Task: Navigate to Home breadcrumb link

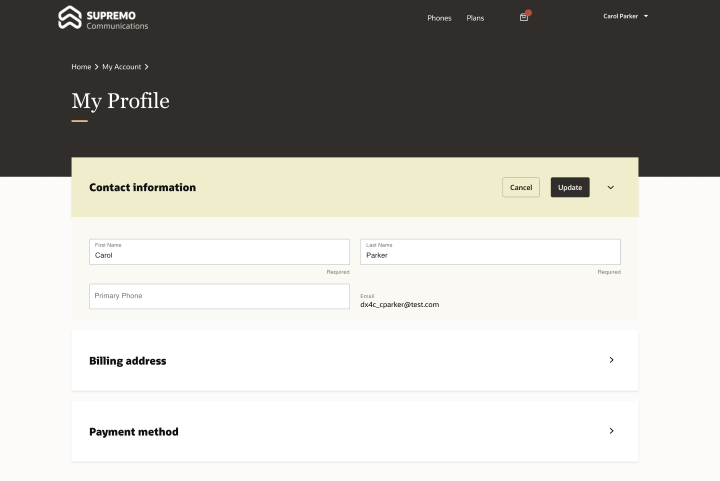Action: coord(81,67)
